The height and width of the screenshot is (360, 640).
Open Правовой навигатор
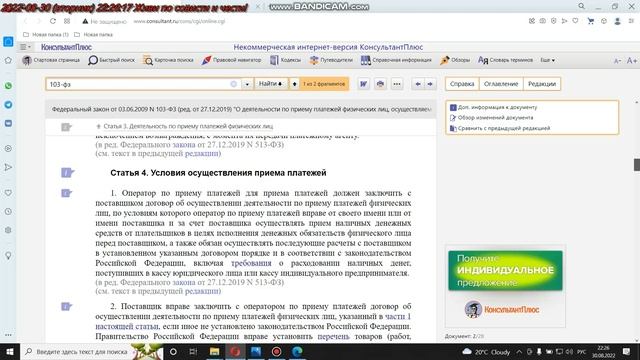(x=231, y=60)
